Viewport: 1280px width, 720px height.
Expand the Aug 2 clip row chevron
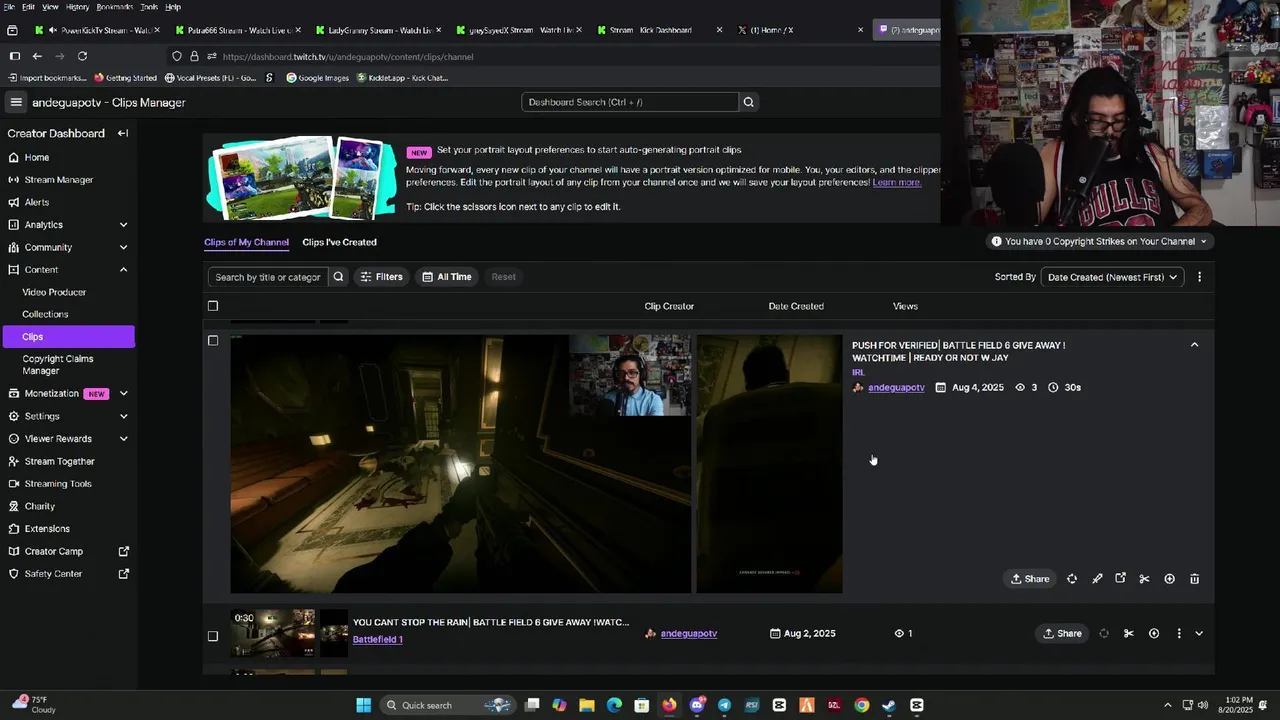(1199, 633)
